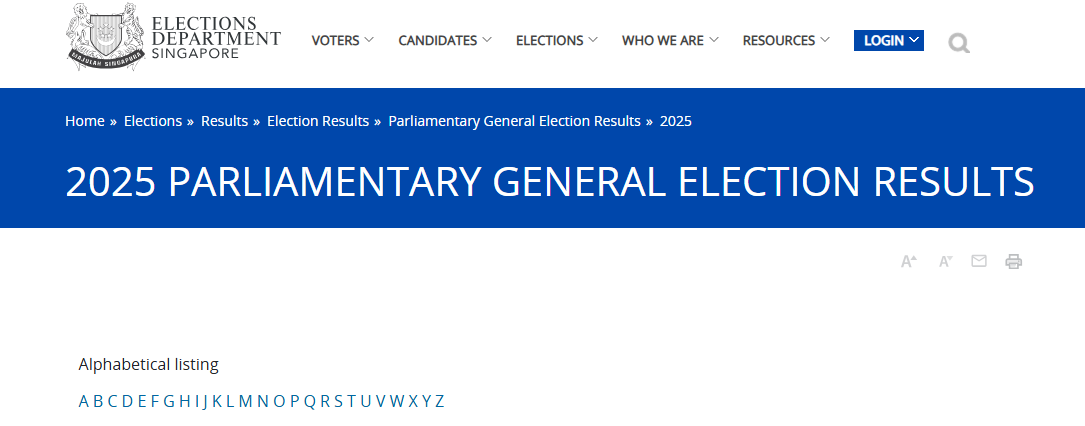The image size is (1085, 426).
Task: Expand the Elections navigation menu
Action: coord(557,41)
